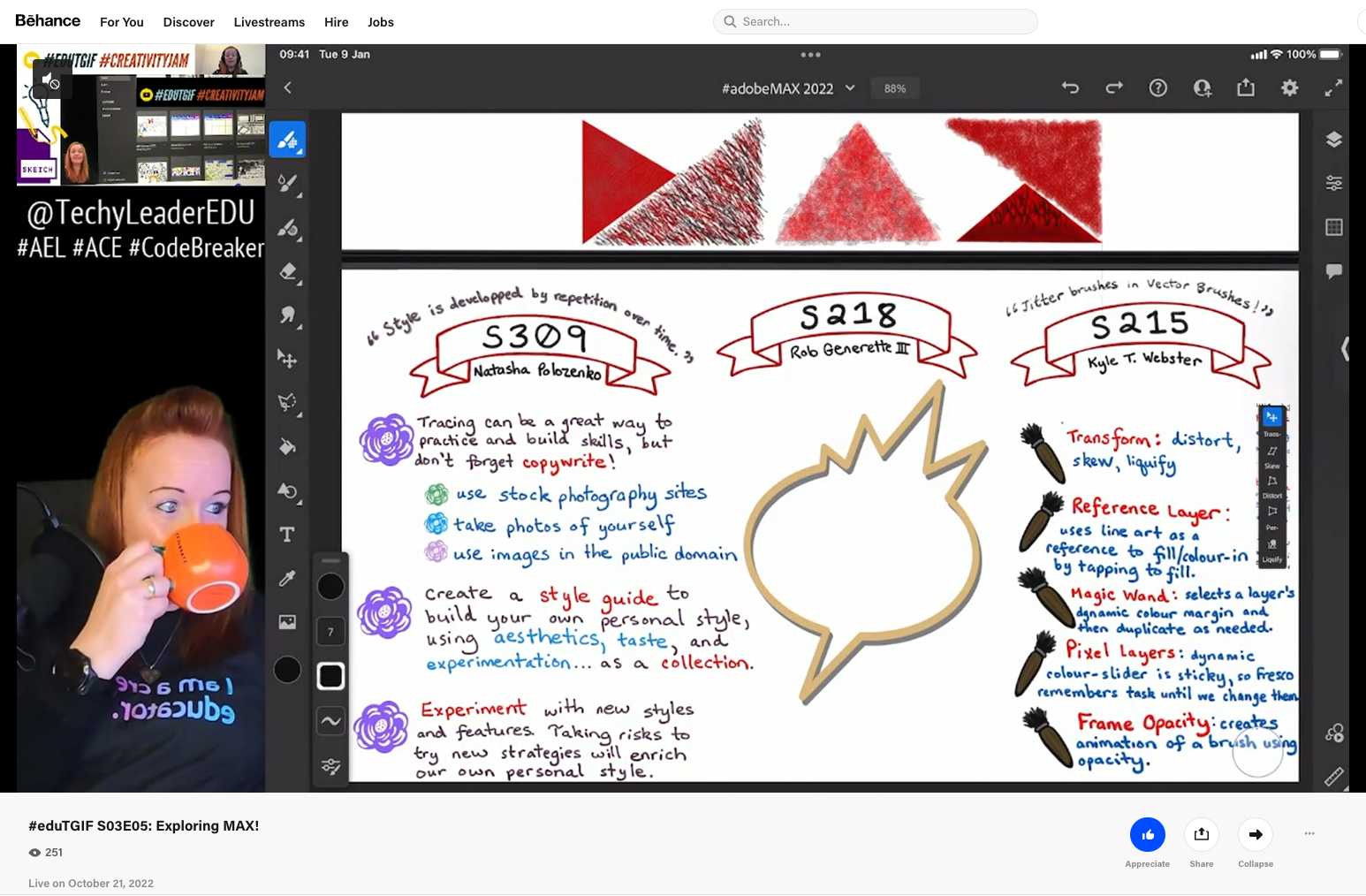Click the 09:41 clock in status bar
Screen dimensions: 1366x896
tap(294, 55)
